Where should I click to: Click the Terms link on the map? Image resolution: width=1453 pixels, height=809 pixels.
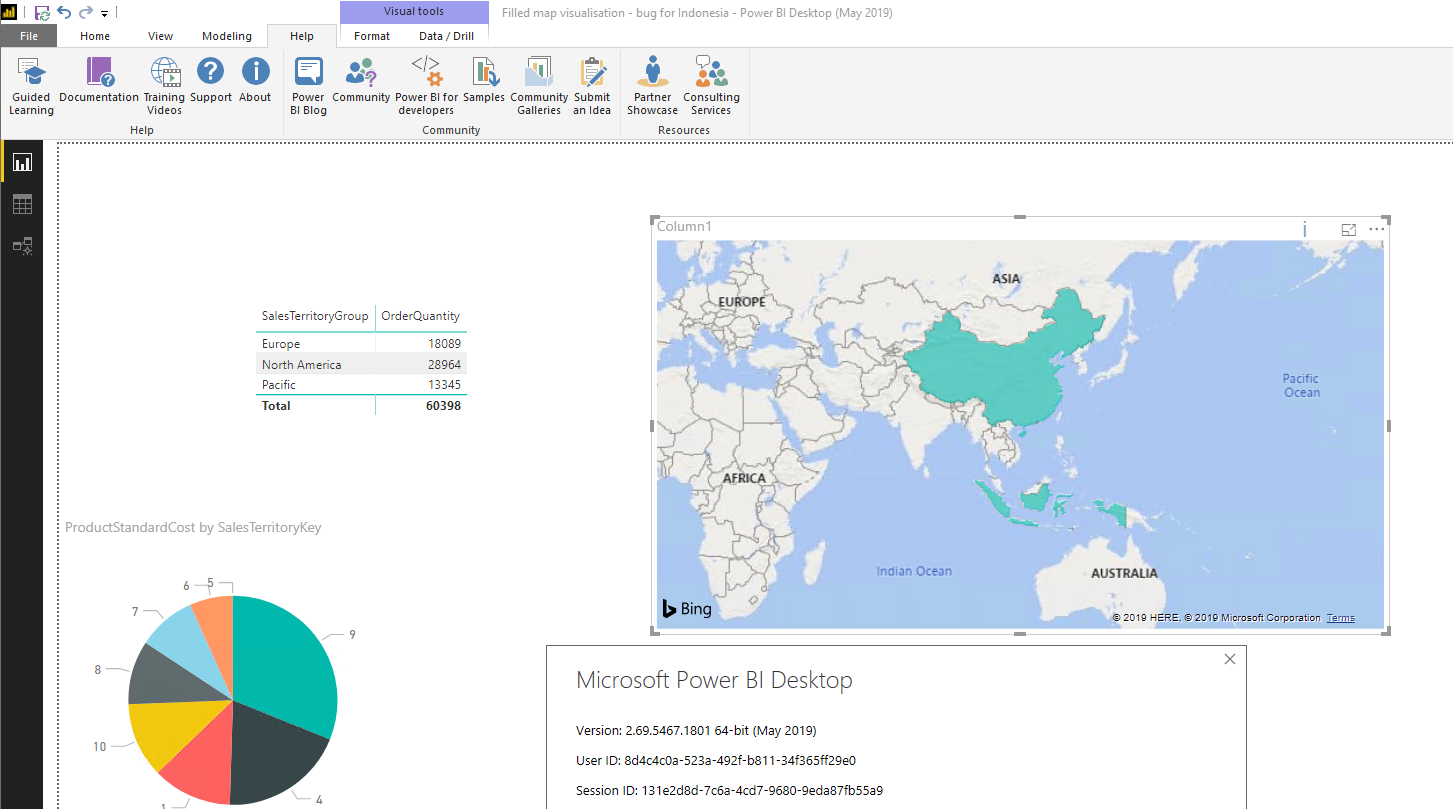(1340, 618)
